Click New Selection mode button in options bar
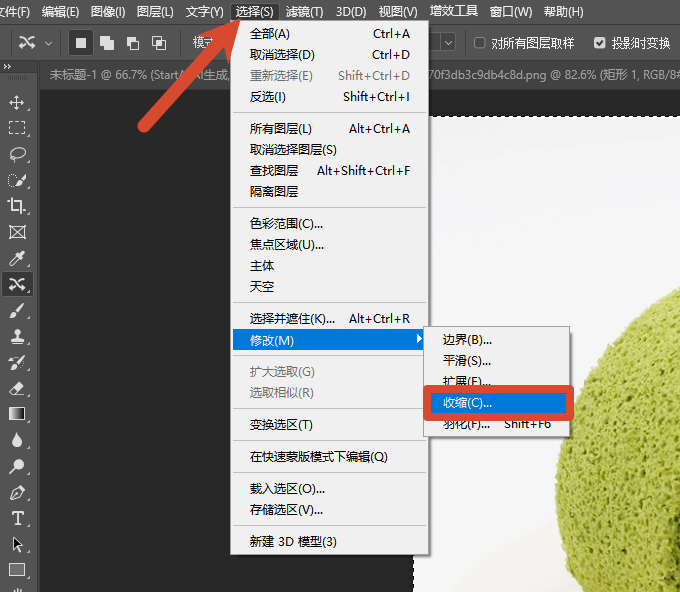The width and height of the screenshot is (680, 592). point(81,43)
